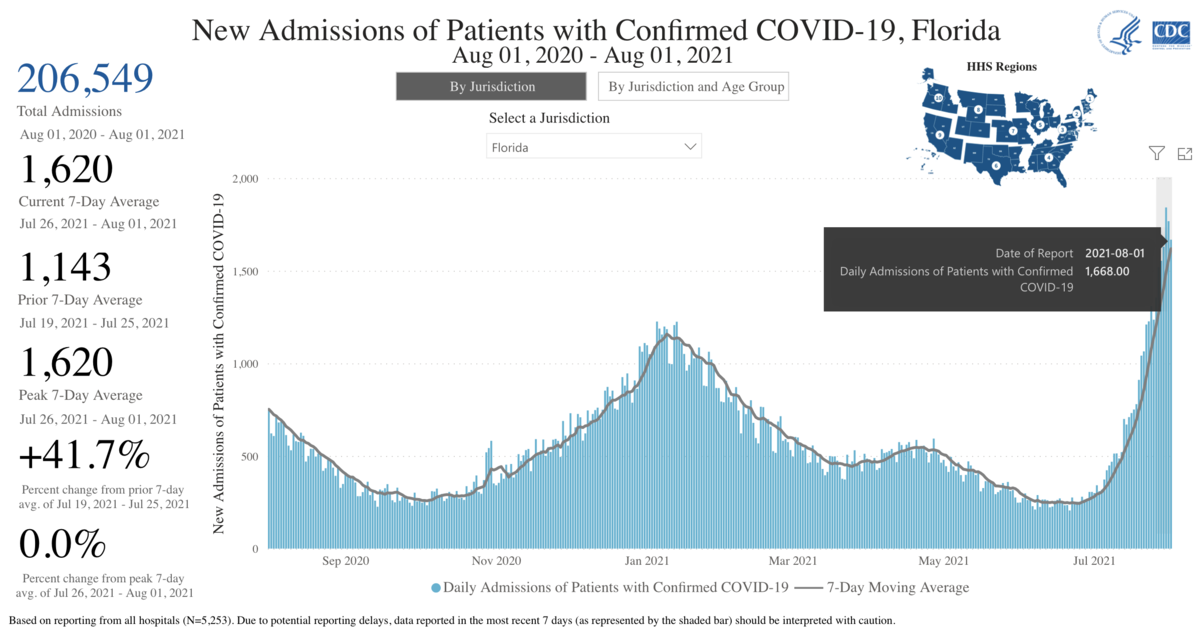Image resolution: width=1200 pixels, height=631 pixels.
Task: Click the focus mode expand icon
Action: click(x=1185, y=153)
